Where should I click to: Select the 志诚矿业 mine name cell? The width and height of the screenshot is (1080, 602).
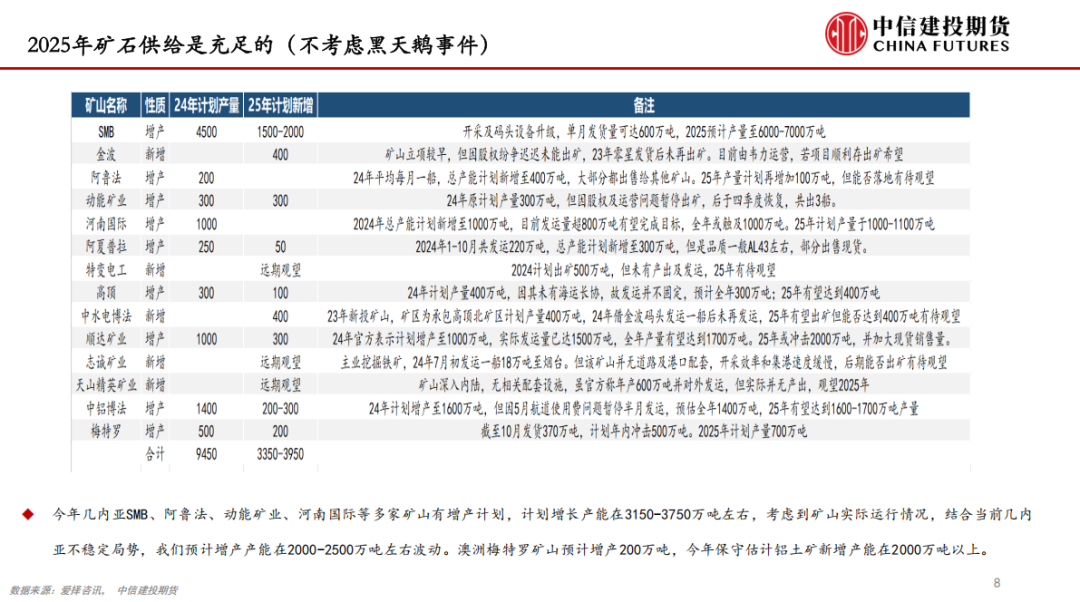(106, 362)
